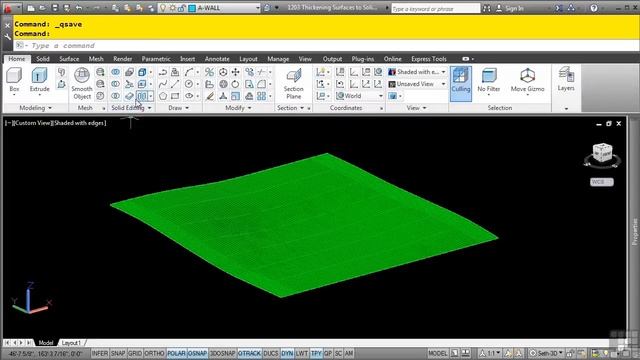640x360 pixels.
Task: Click the command line customize wrench icon
Action: click(7, 37)
